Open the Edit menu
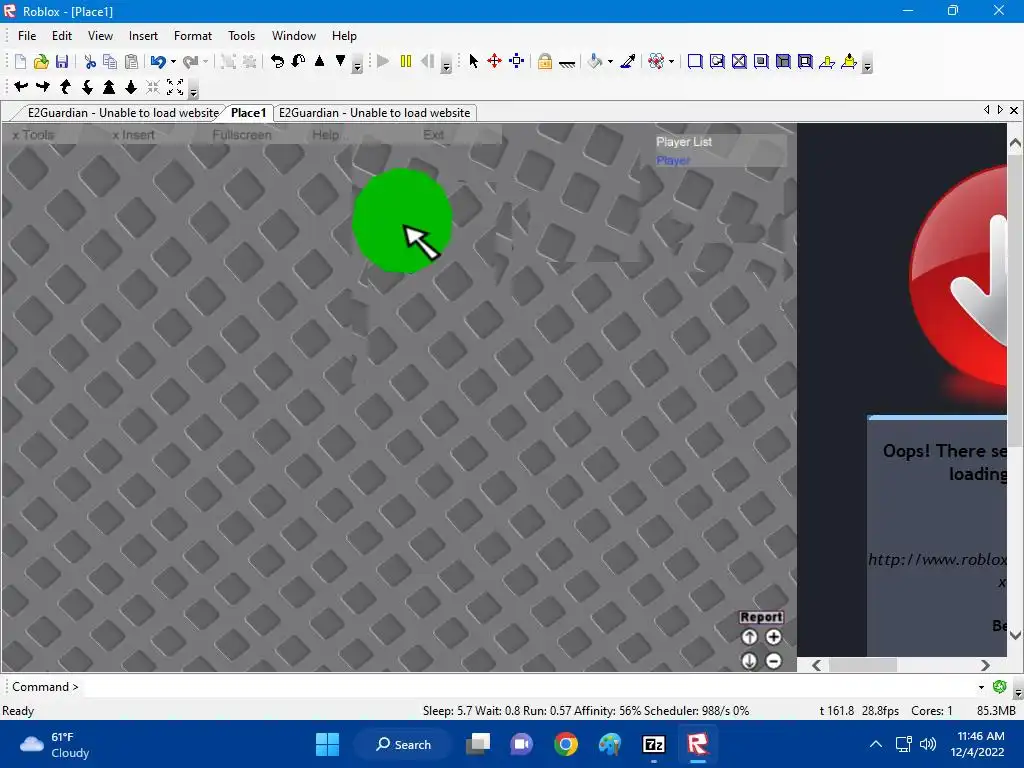 pos(62,36)
